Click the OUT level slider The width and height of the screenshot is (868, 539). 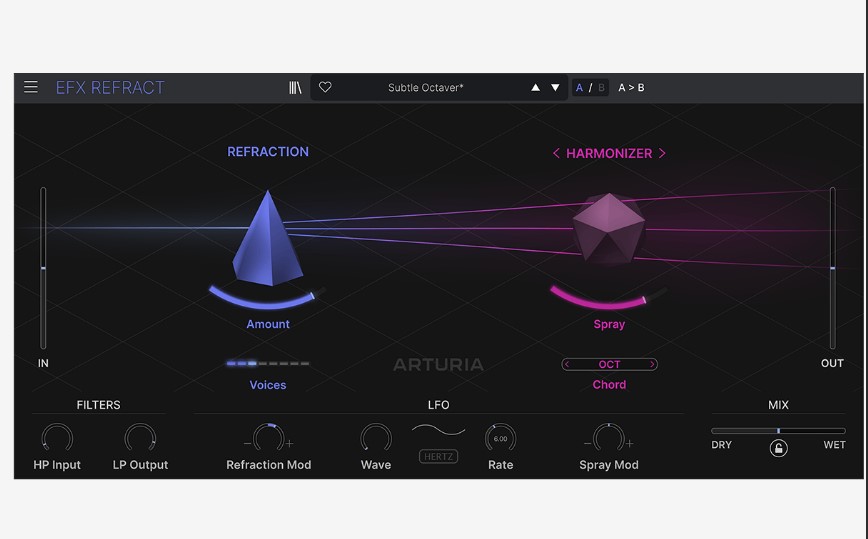[832, 268]
